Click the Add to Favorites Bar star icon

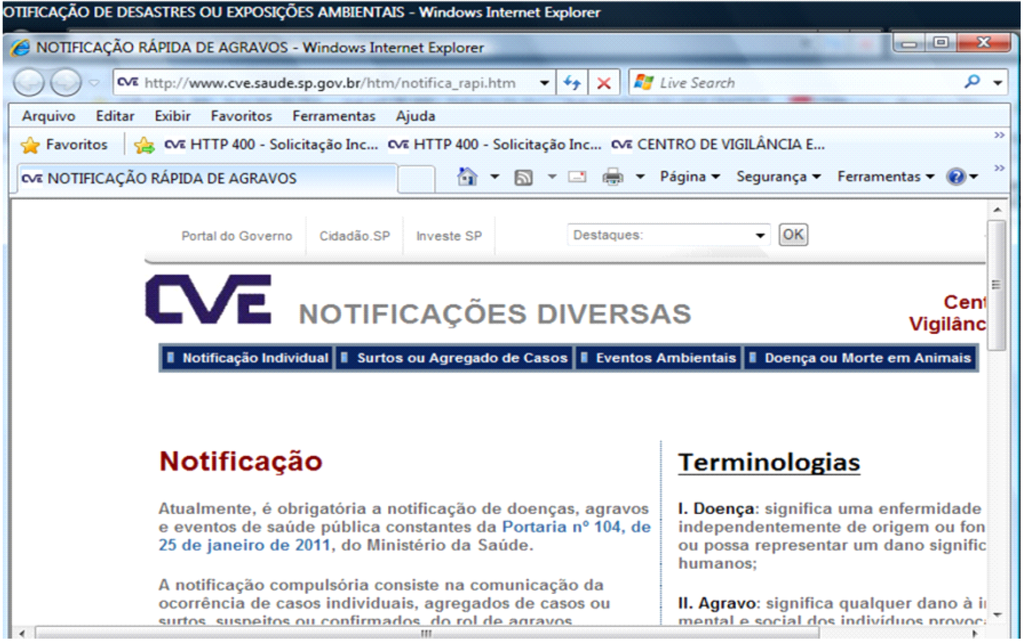pos(144,144)
